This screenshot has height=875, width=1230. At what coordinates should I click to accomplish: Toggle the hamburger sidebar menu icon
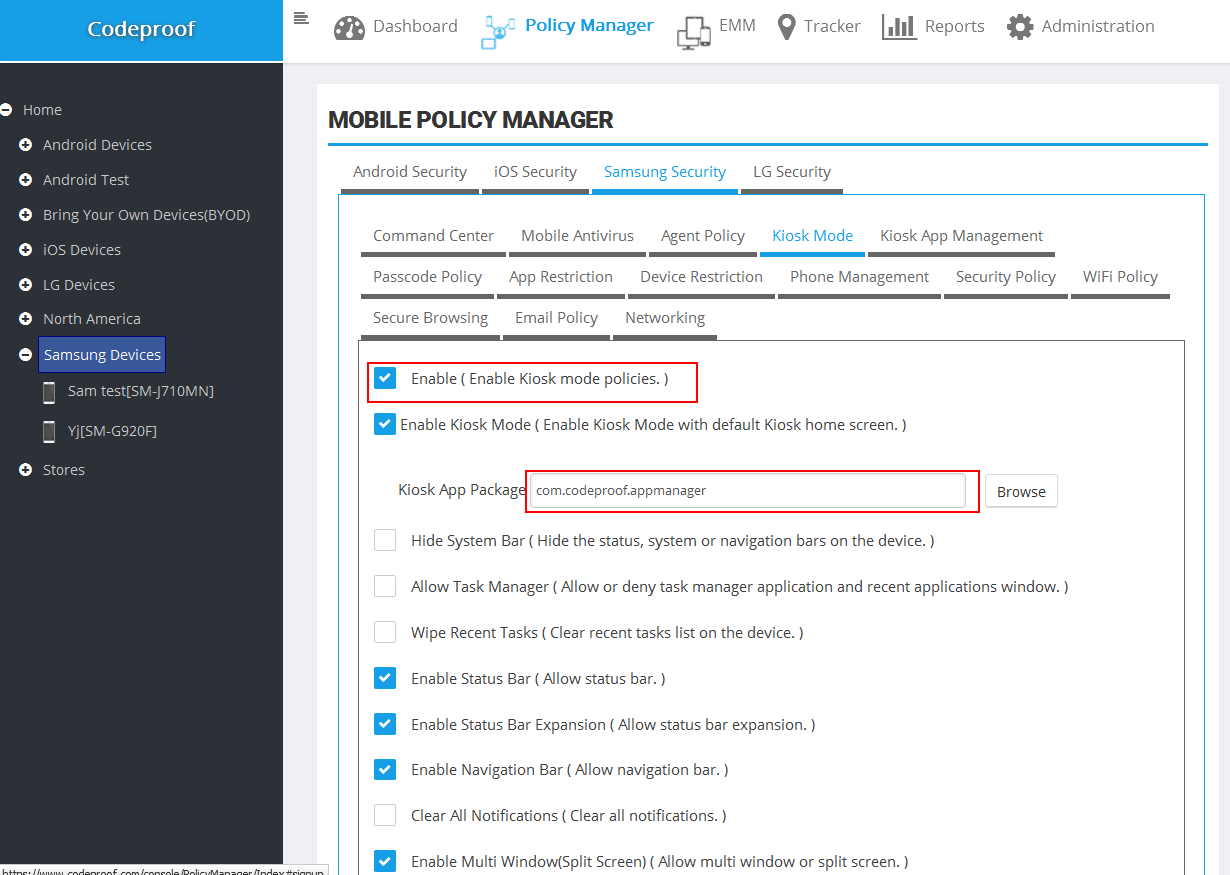[x=301, y=17]
